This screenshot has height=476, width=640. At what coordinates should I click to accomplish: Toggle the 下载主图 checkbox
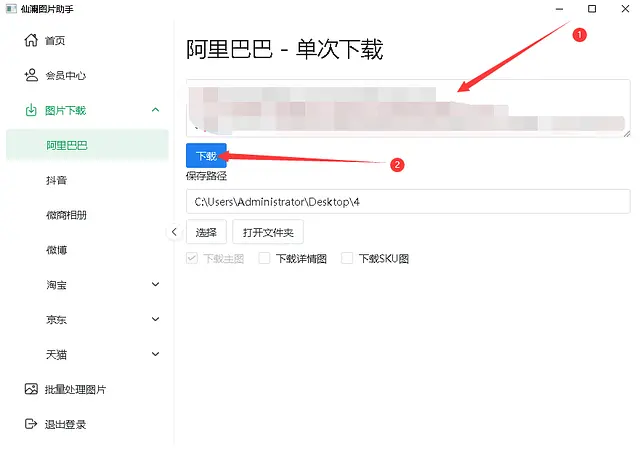tap(192, 258)
